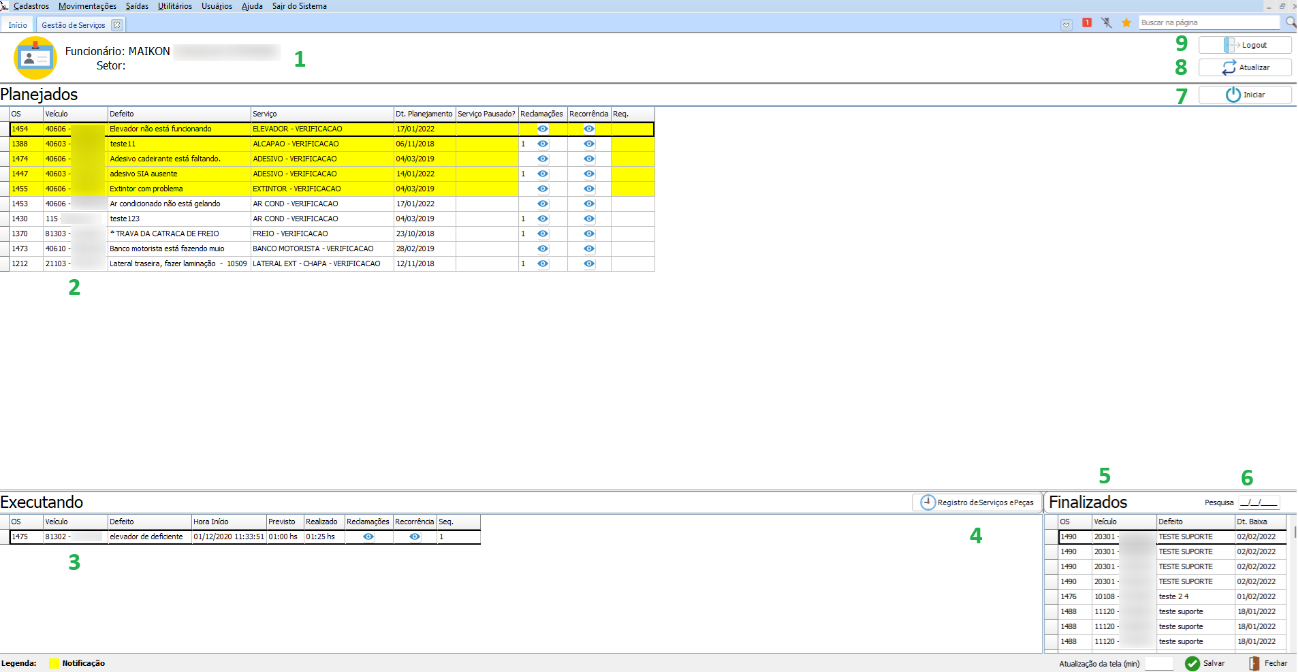This screenshot has height=672, width=1298.
Task: Close the Gestão de Serviços tab
Action: coord(116,24)
